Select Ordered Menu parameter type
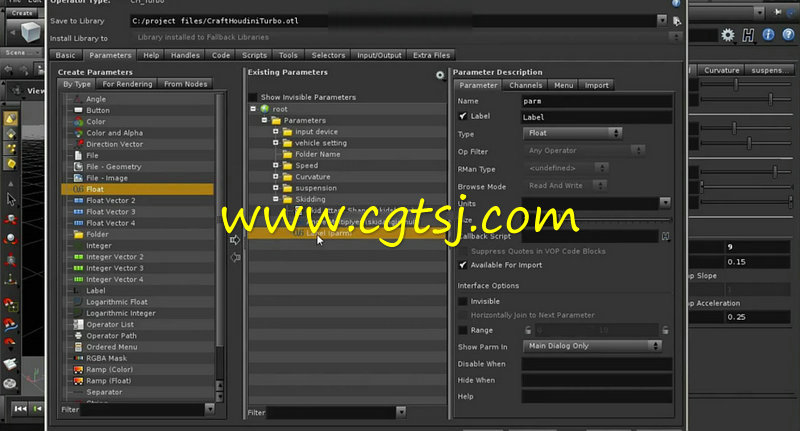This screenshot has width=800, height=431. coord(111,347)
